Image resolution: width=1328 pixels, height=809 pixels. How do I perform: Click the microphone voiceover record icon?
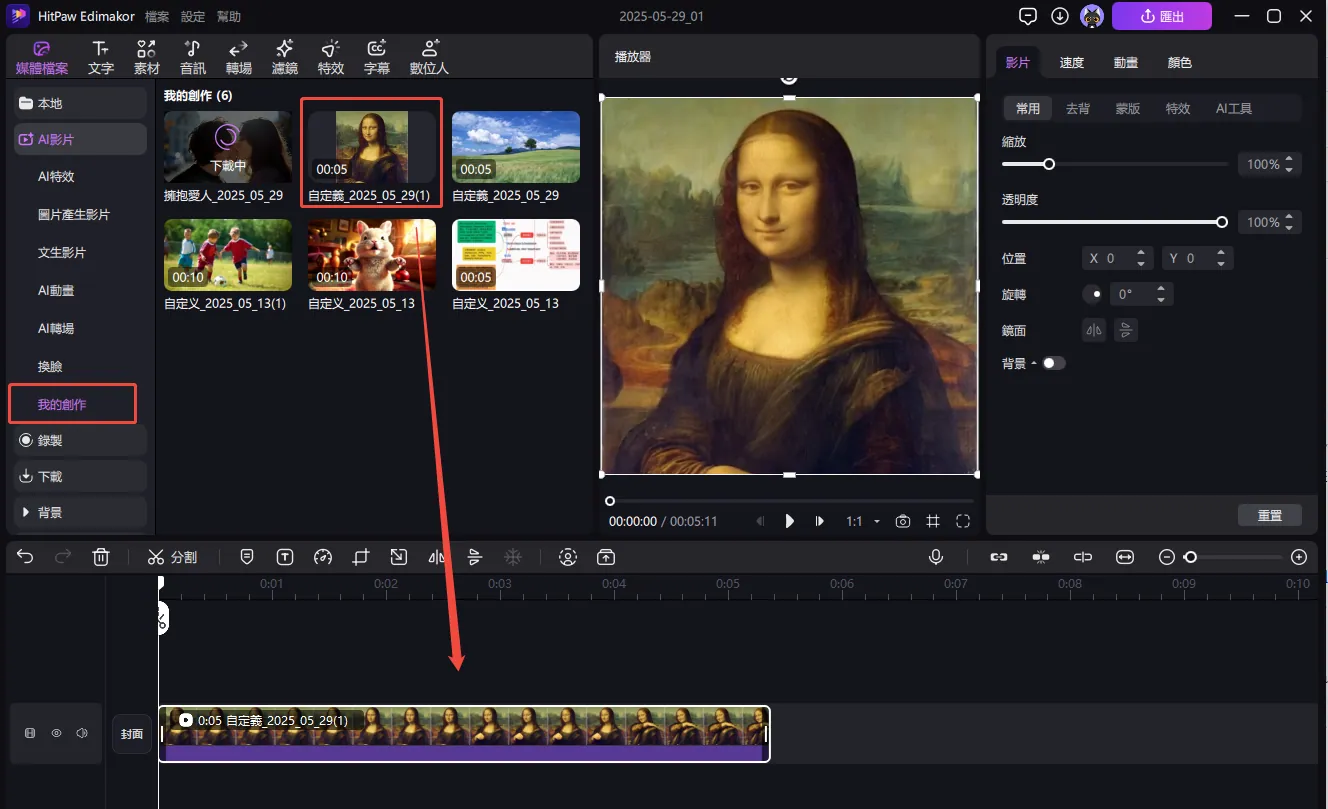click(936, 557)
